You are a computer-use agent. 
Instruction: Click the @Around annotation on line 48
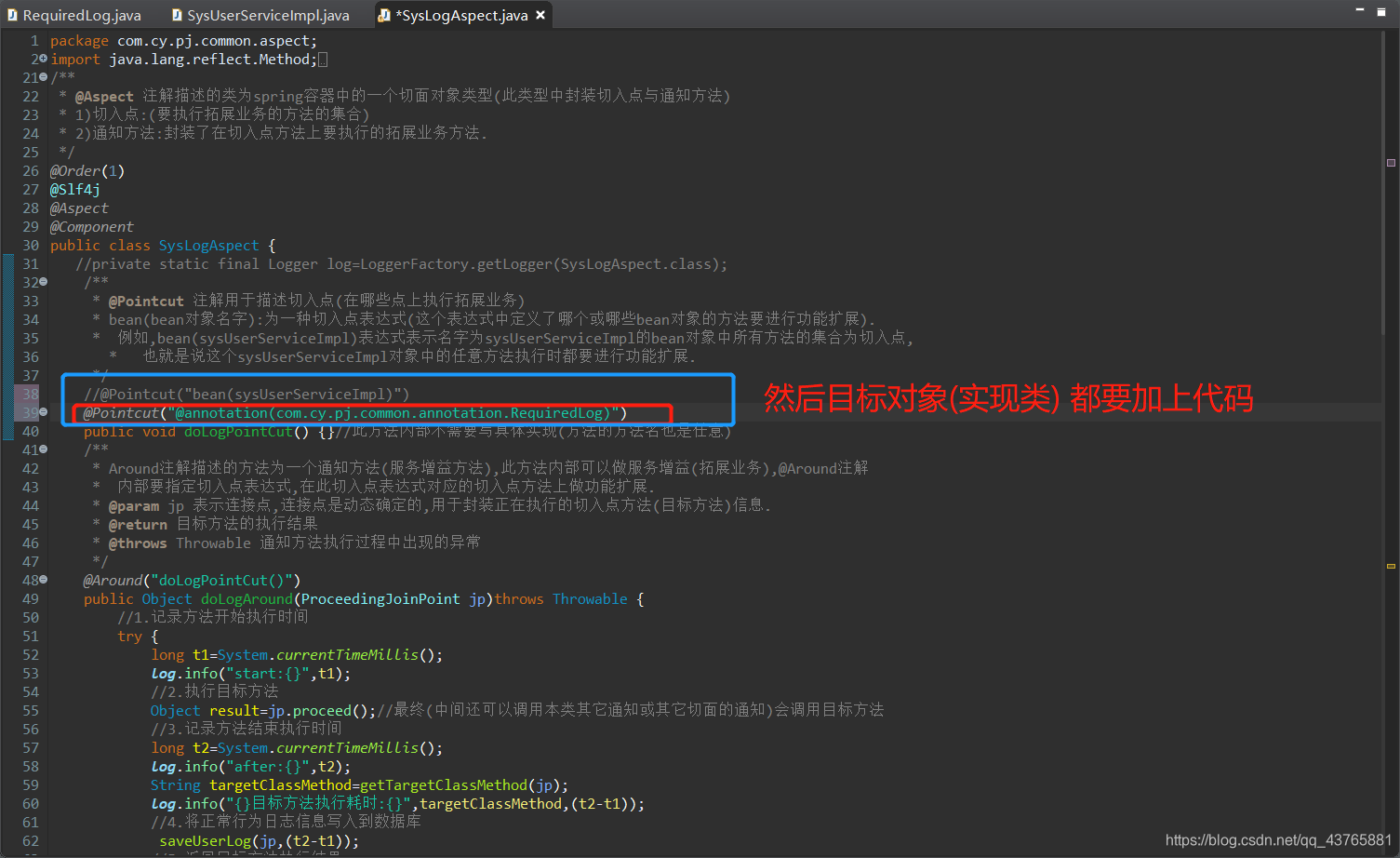[113, 580]
